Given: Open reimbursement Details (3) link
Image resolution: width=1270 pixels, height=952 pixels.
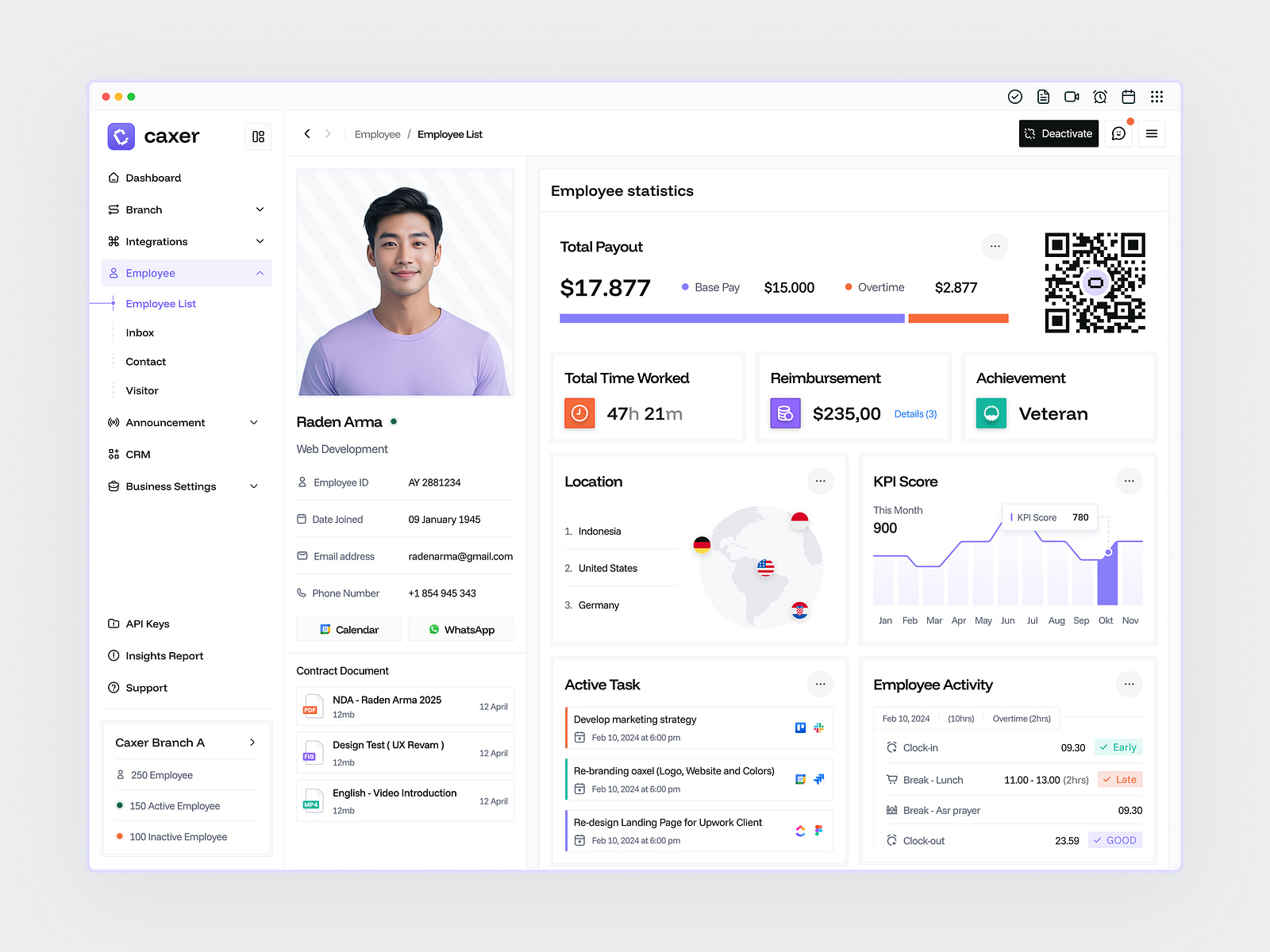Looking at the screenshot, I should coord(915,414).
